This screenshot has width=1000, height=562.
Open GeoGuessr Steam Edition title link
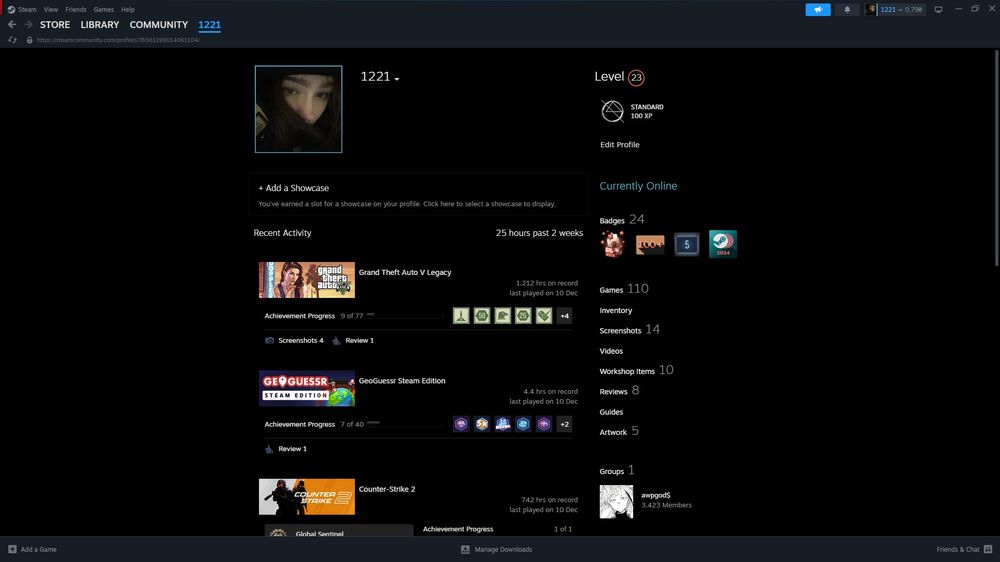point(402,380)
